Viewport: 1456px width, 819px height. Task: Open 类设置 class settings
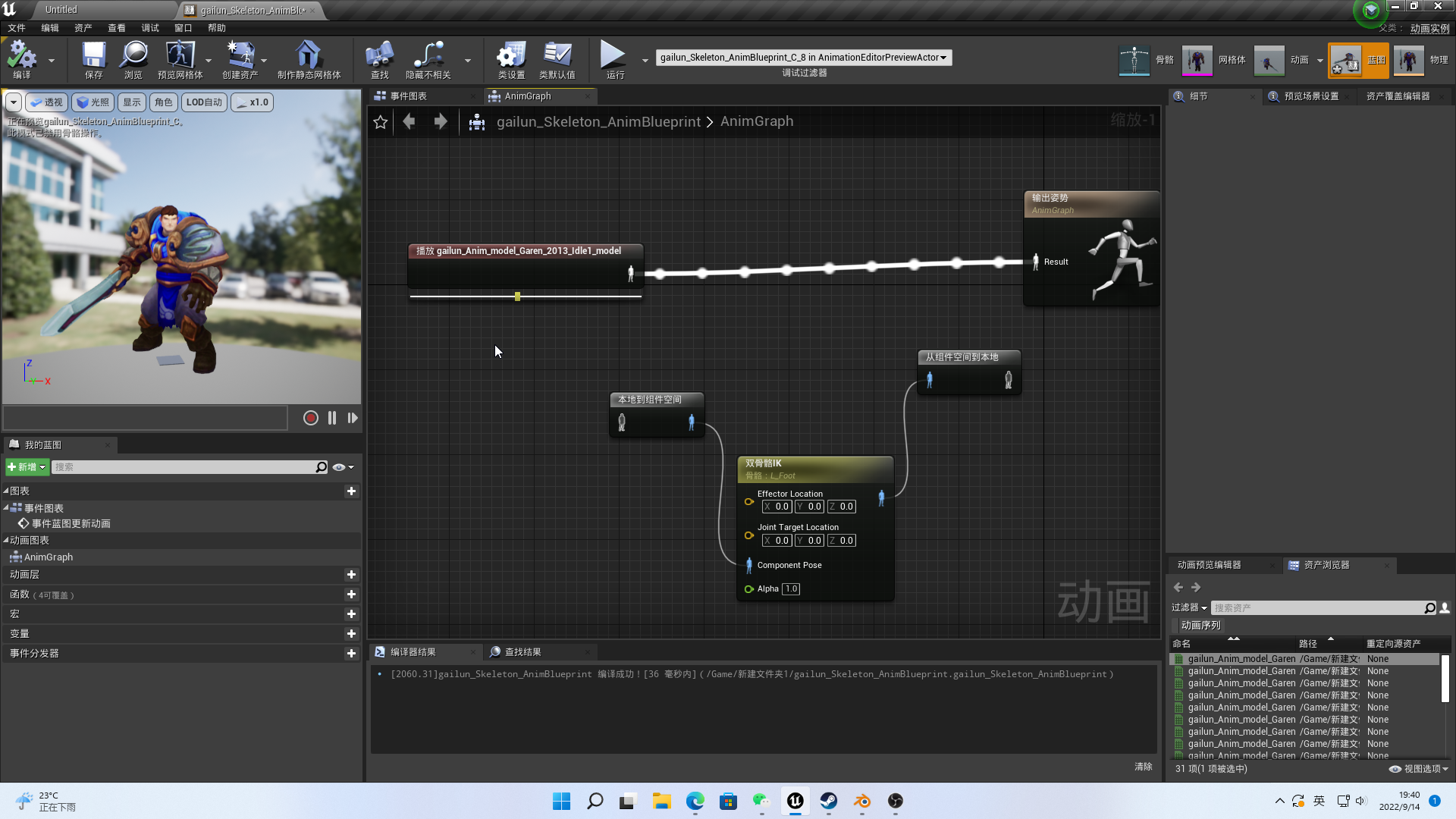[x=511, y=60]
